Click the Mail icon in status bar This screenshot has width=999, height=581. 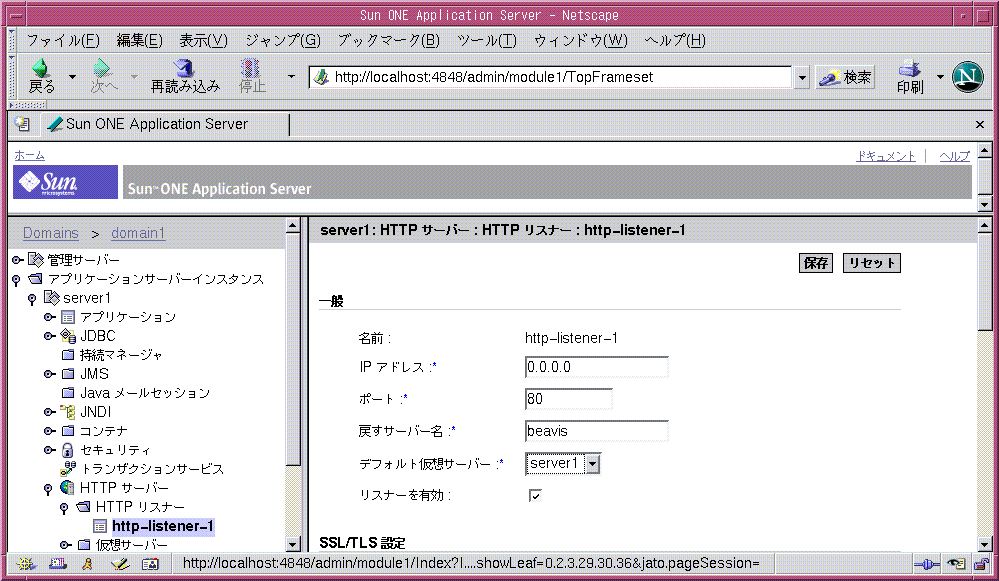point(57,564)
